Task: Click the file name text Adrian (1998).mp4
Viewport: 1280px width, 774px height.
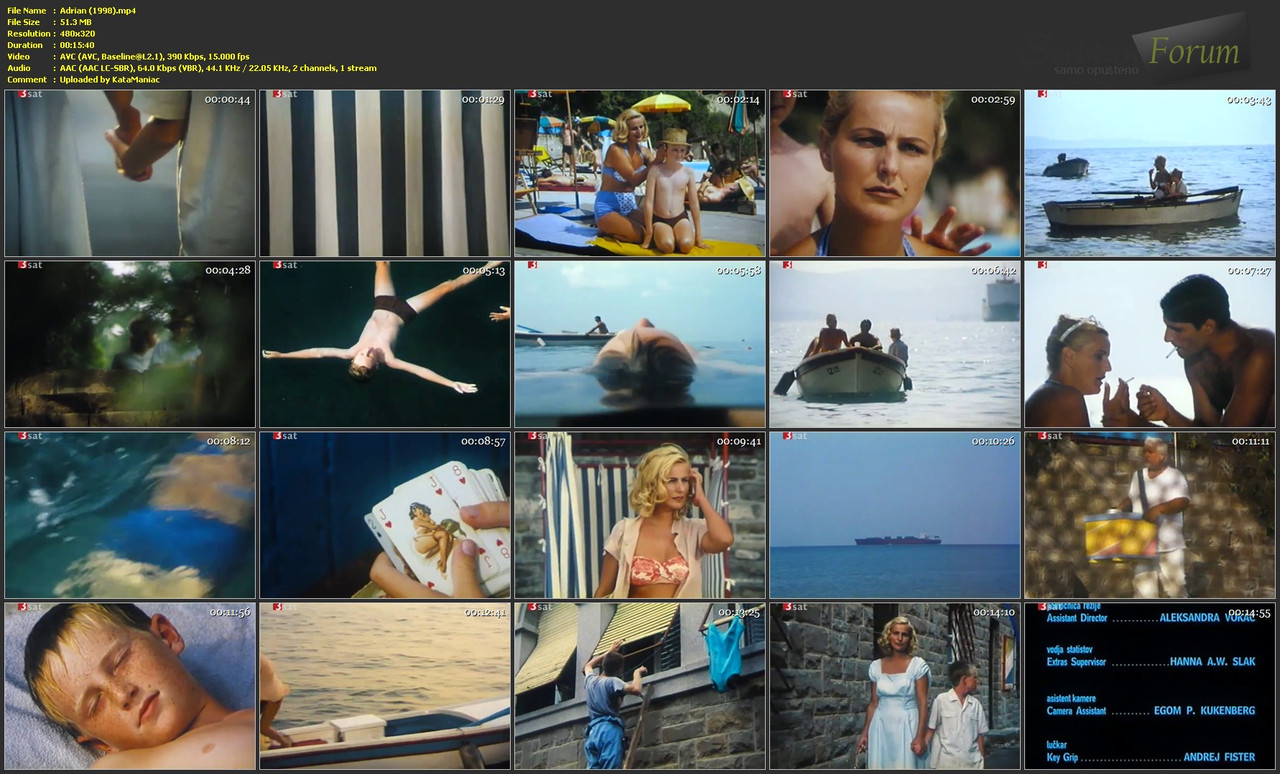Action: pyautogui.click(x=98, y=10)
